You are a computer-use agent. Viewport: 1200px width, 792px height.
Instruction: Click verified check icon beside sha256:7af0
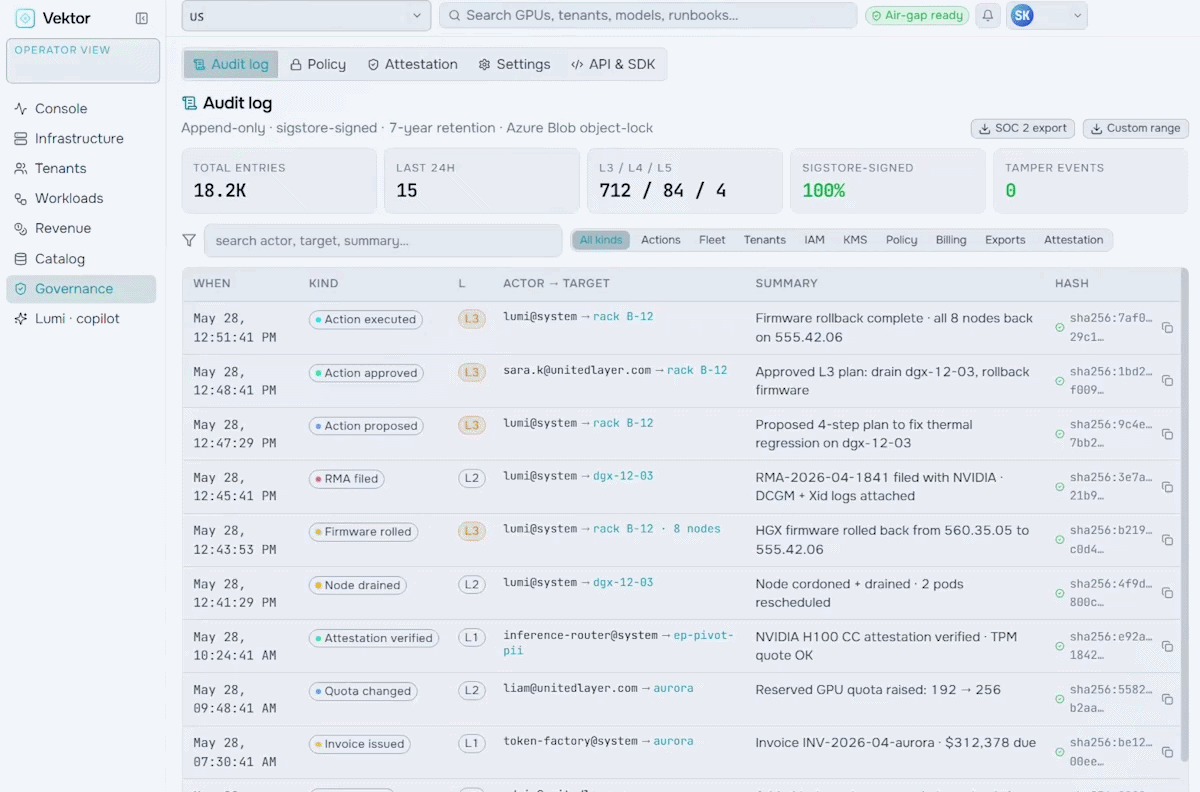[1060, 327]
